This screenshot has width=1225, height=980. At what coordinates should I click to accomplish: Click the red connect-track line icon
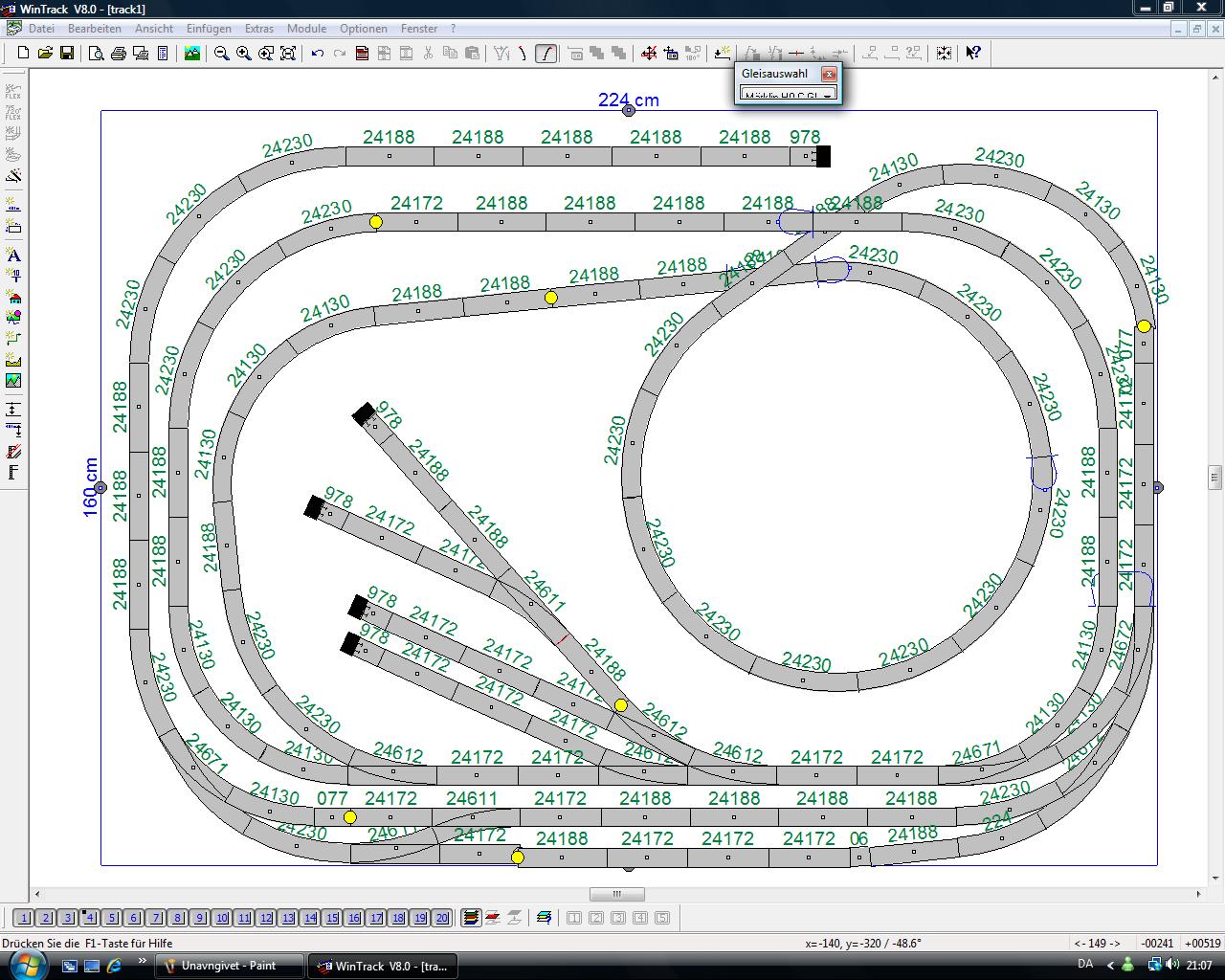click(x=796, y=54)
